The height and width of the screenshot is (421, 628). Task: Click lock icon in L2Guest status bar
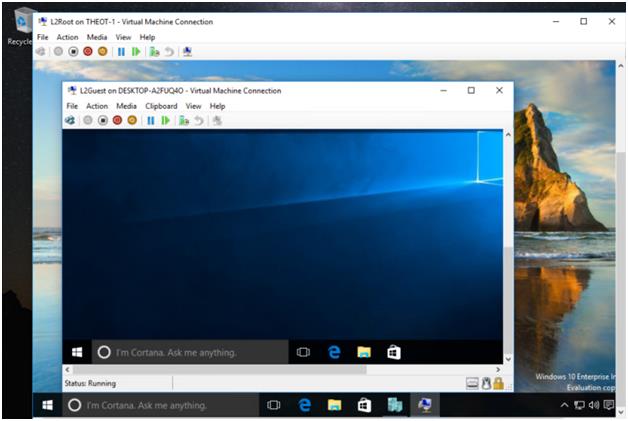pos(498,383)
